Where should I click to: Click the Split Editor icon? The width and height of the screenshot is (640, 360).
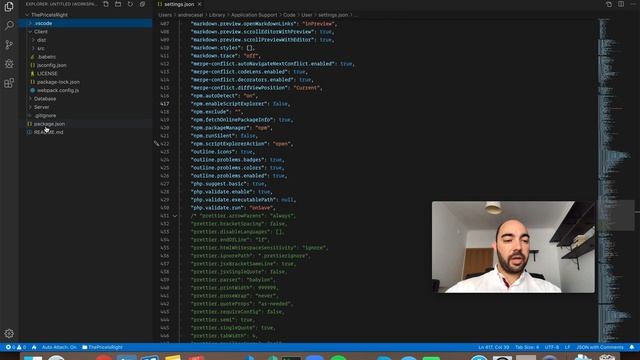621,4
